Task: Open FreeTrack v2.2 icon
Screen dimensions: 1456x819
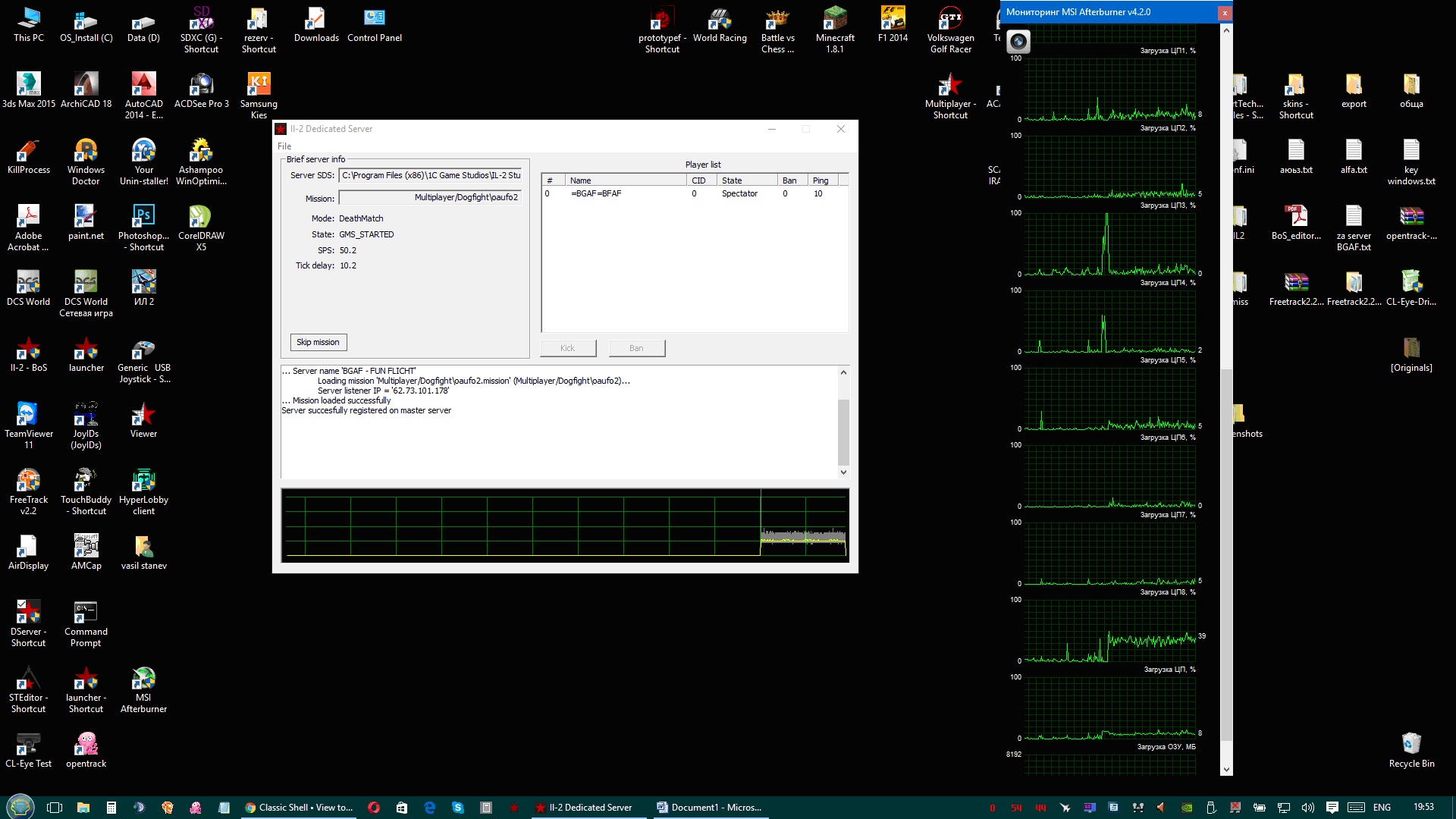Action: (x=29, y=491)
